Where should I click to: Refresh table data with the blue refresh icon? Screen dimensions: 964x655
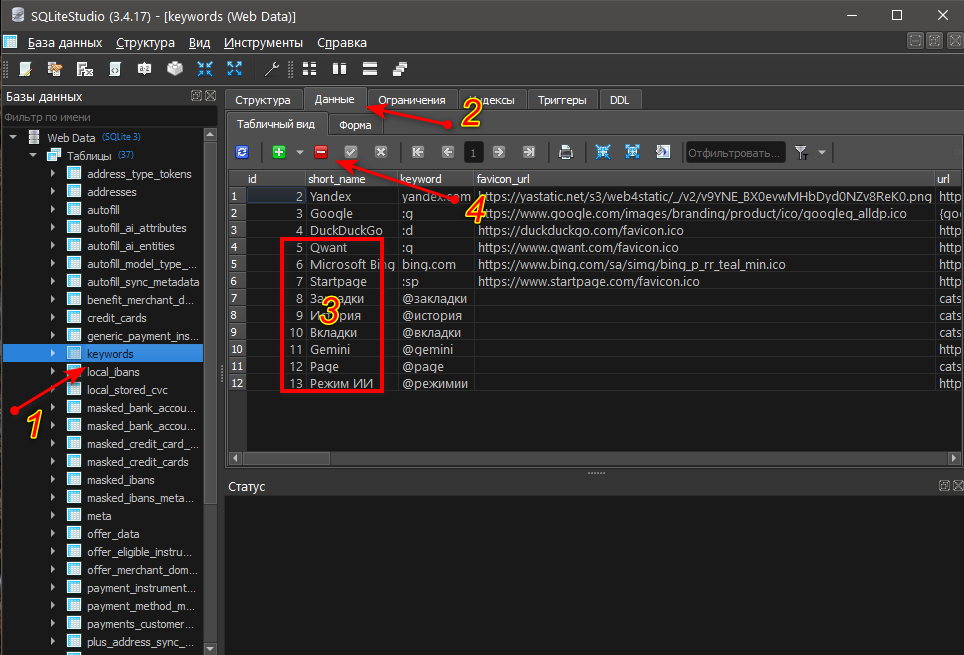[242, 152]
